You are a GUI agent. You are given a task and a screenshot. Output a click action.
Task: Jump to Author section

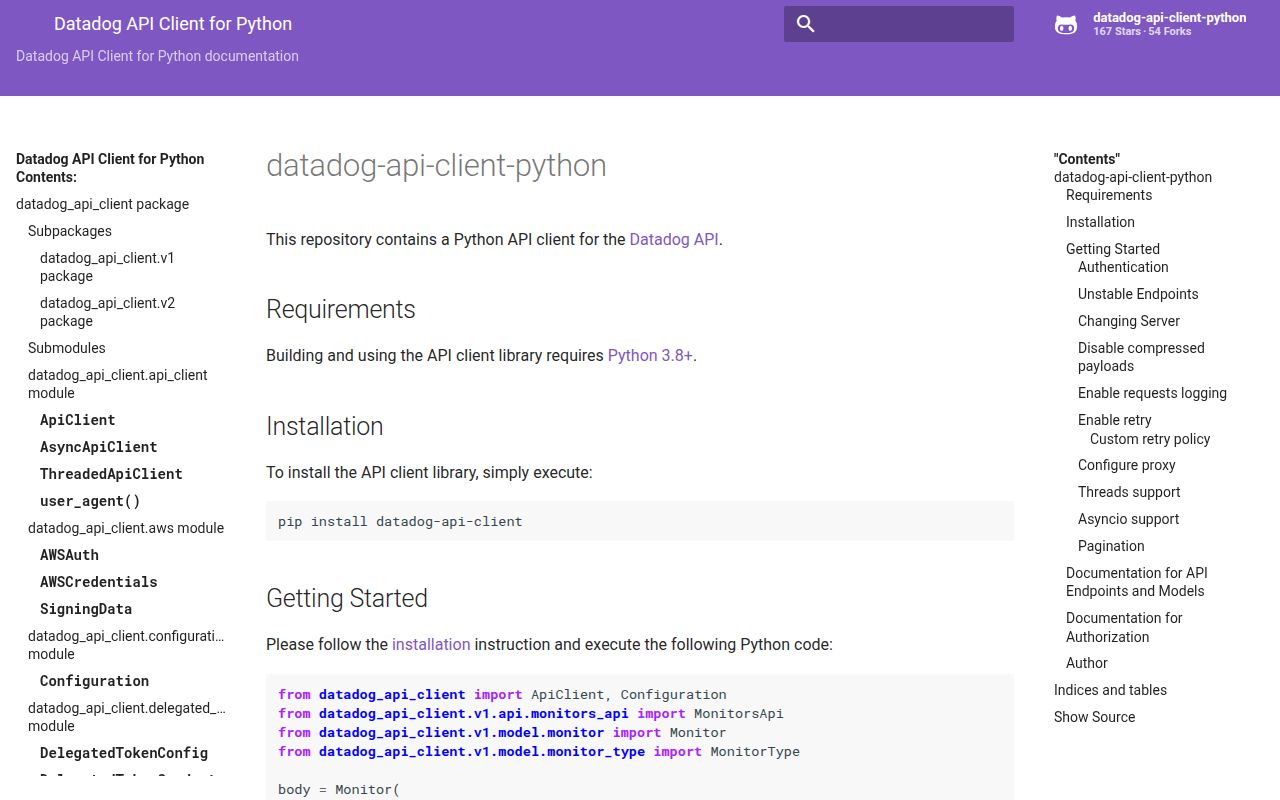pos(1087,663)
